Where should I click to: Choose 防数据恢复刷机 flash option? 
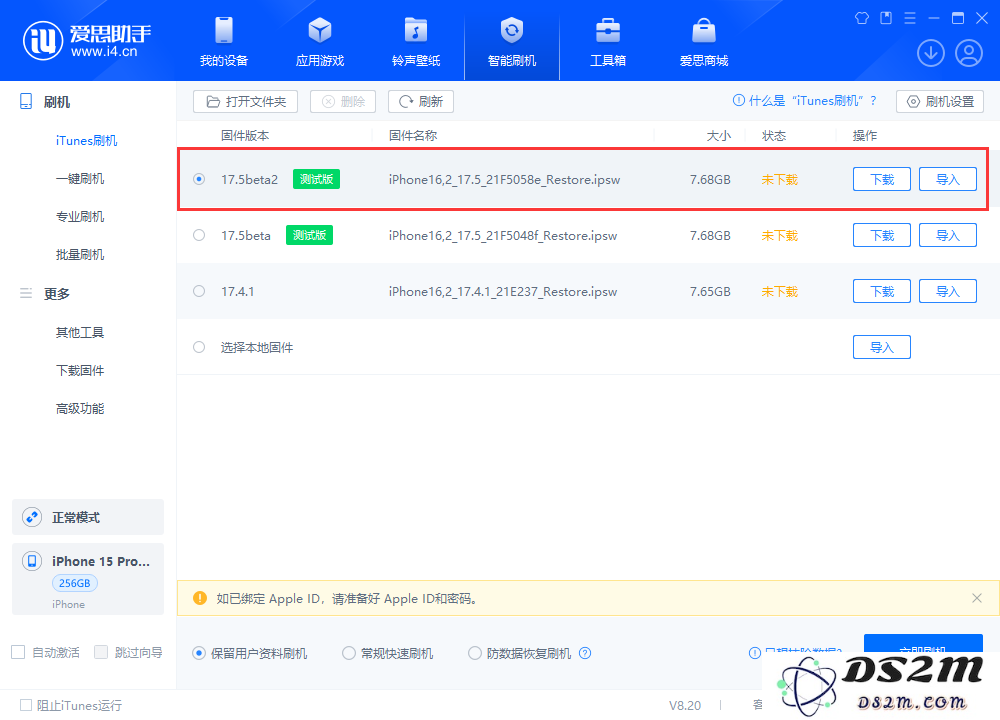click(474, 653)
